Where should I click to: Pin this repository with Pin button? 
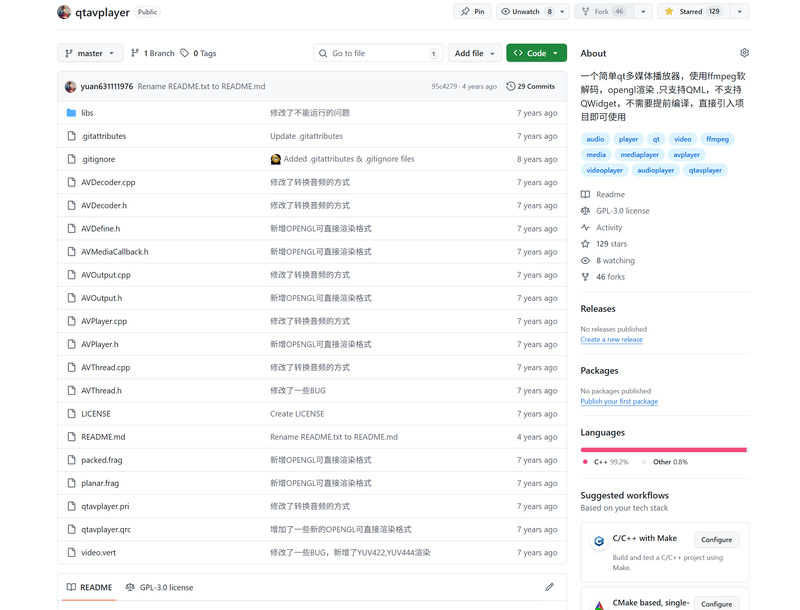tap(473, 12)
